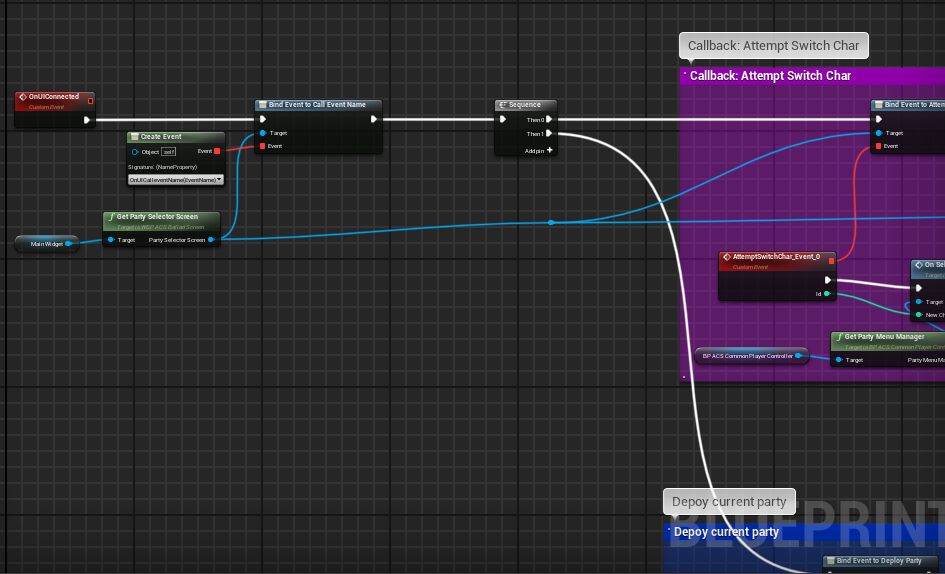Image resolution: width=945 pixels, height=574 pixels.
Task: Click Target pin on Bind Event to Atten node
Action: coord(879,133)
